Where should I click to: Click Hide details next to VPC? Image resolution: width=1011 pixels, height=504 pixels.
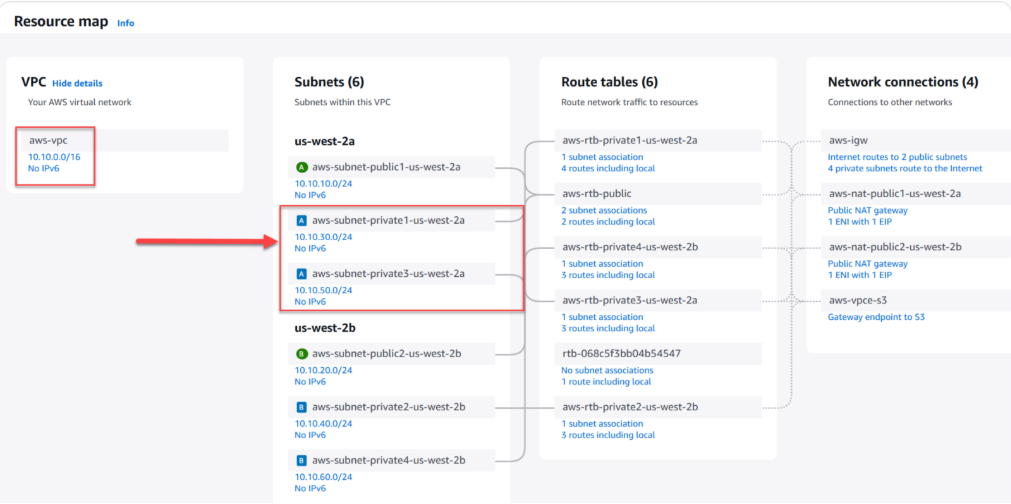pyautogui.click(x=77, y=83)
